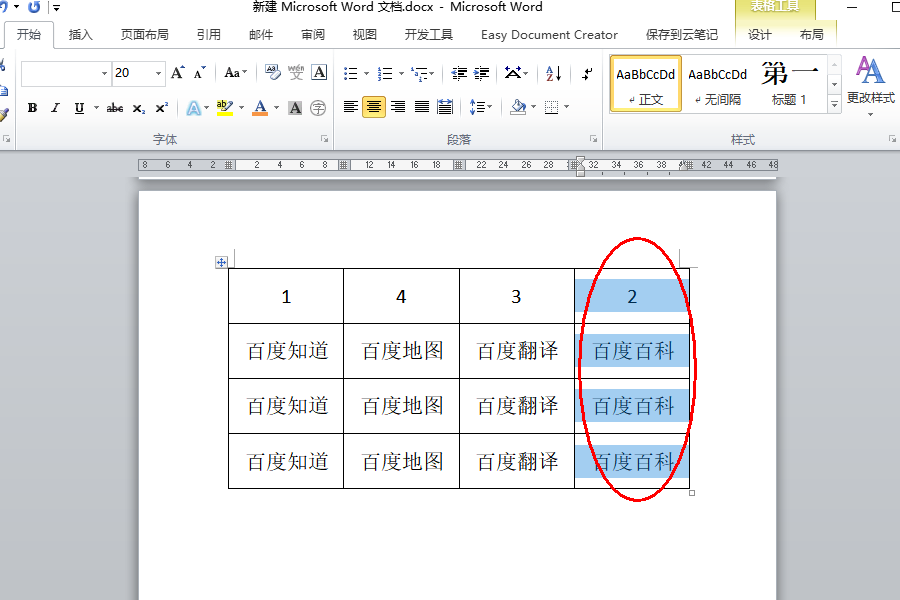Click the table cell containing 4
Screen dimensions: 900x600
click(401, 296)
